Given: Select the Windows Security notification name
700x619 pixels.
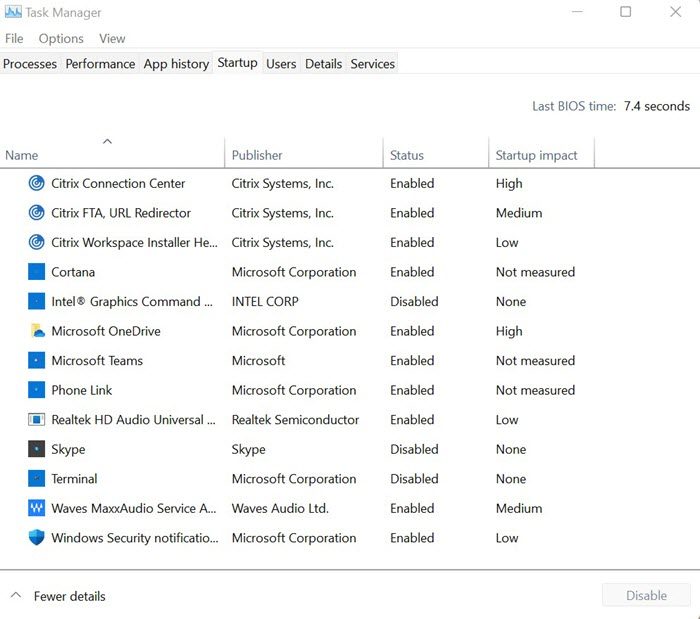Looking at the screenshot, I should (x=135, y=538).
